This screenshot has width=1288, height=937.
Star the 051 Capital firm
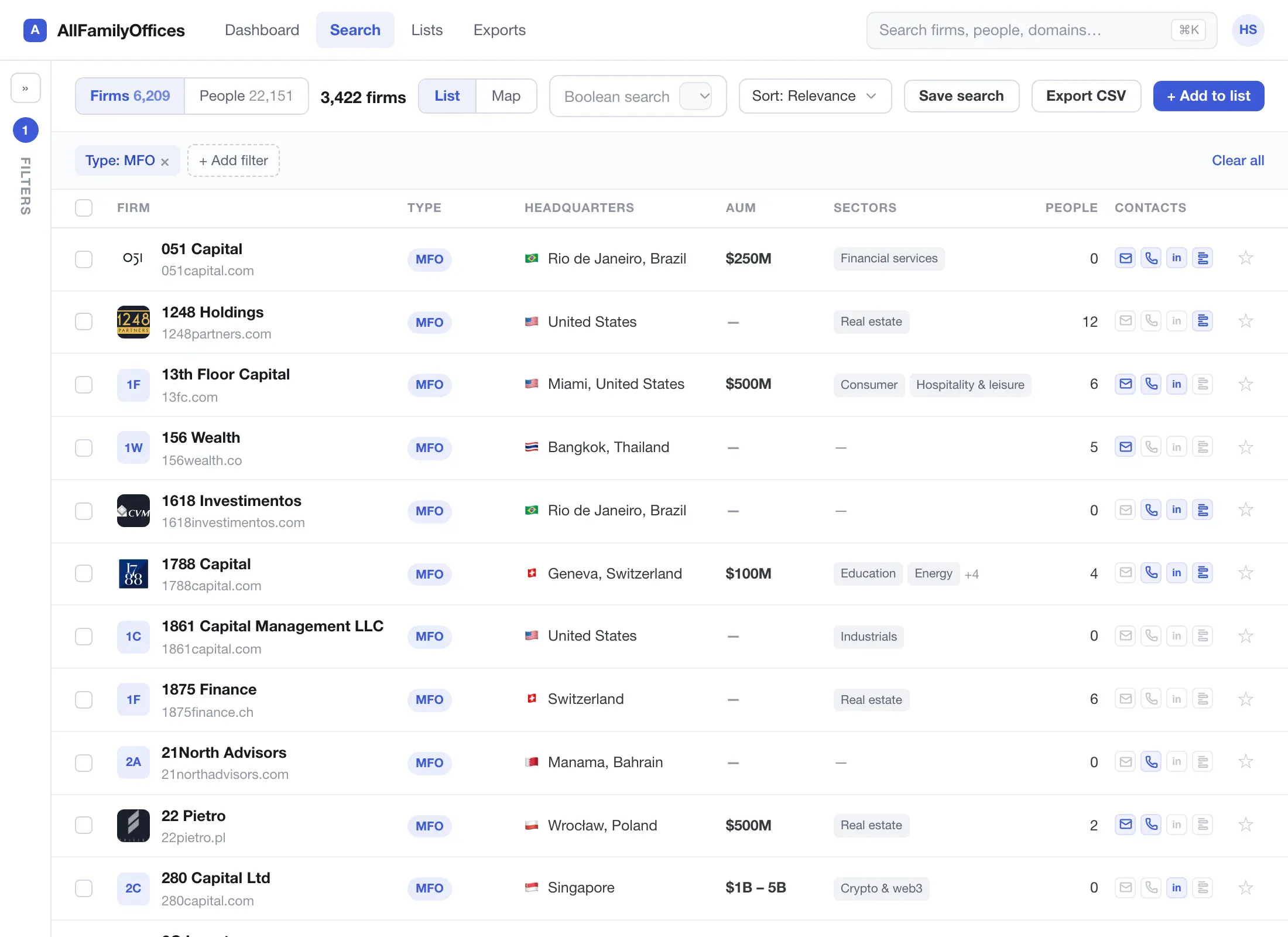(1246, 258)
